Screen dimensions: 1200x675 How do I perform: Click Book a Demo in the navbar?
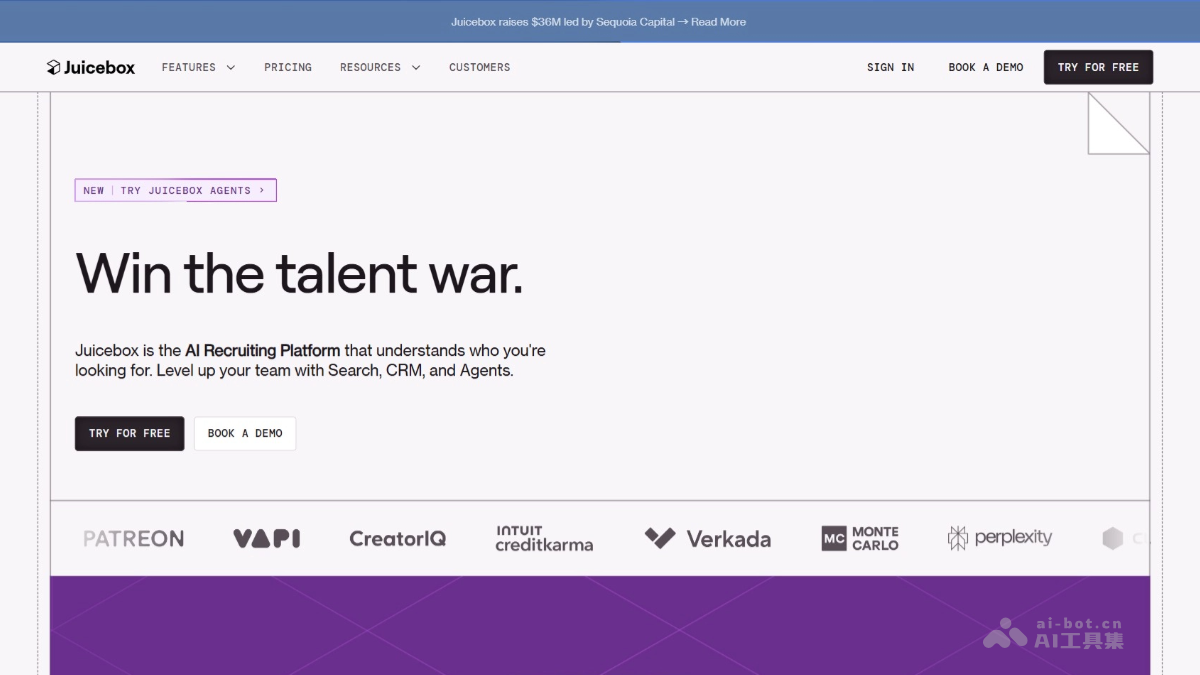[985, 67]
